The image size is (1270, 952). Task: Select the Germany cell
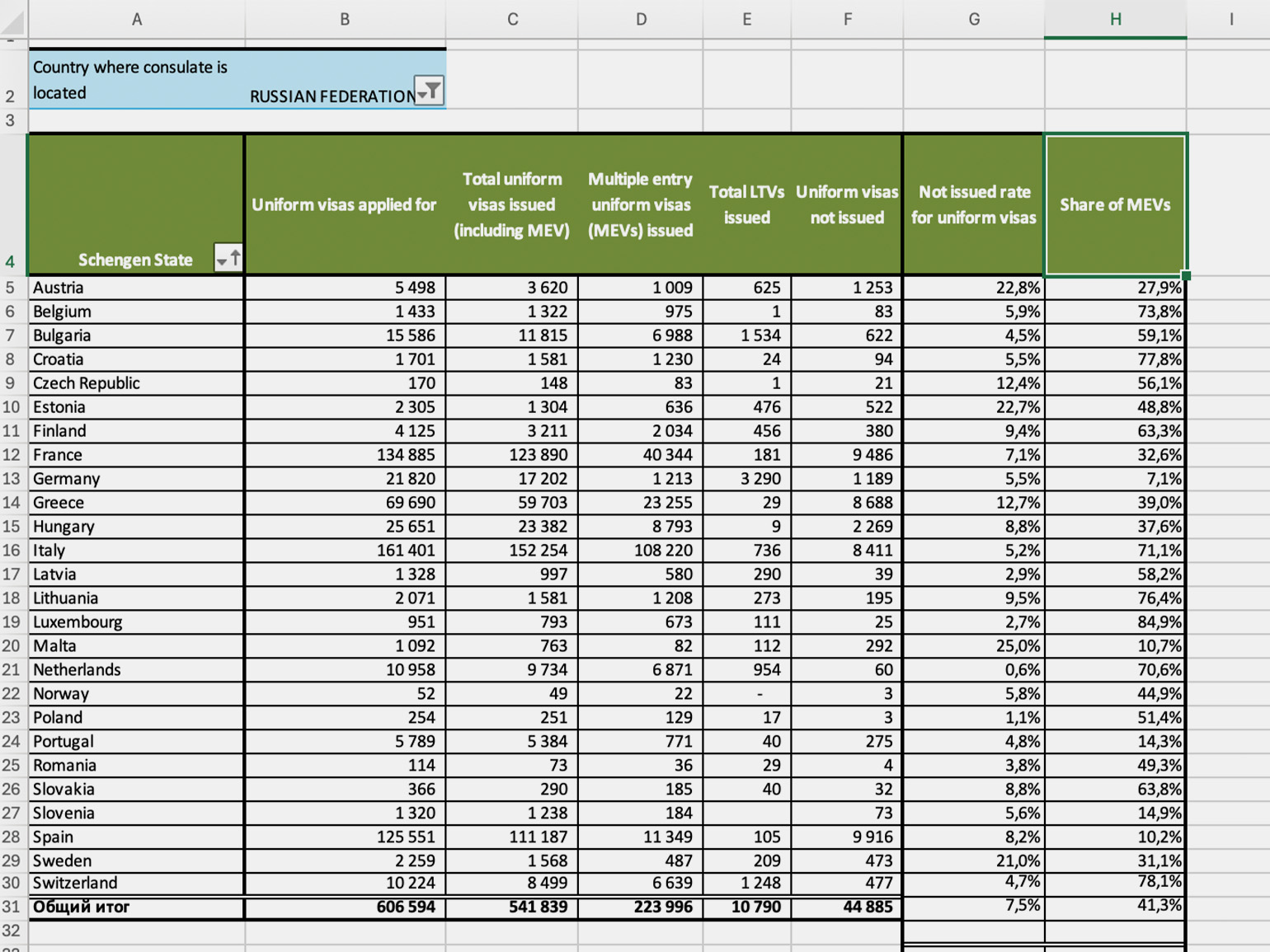tap(137, 479)
